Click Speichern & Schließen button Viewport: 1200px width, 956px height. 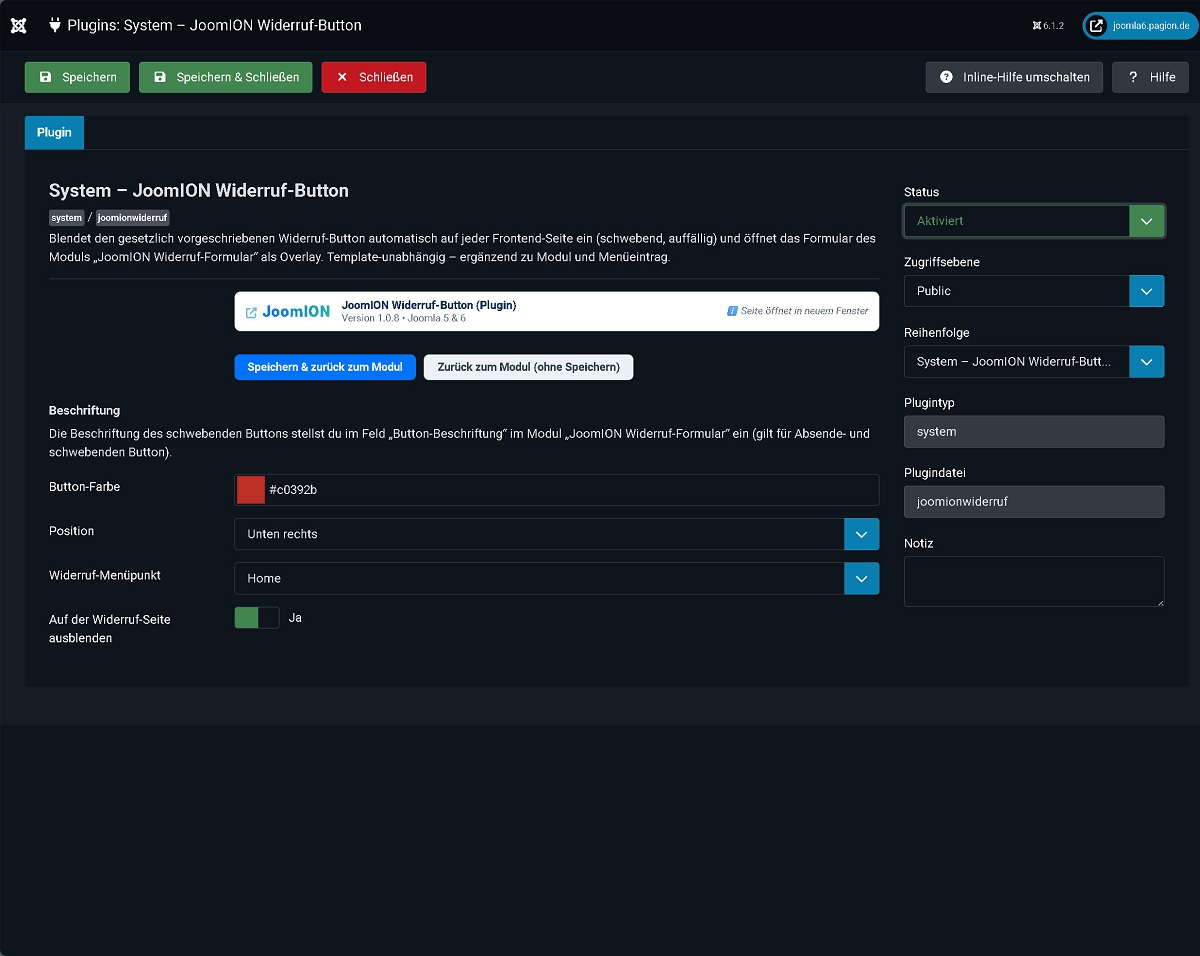[226, 77]
